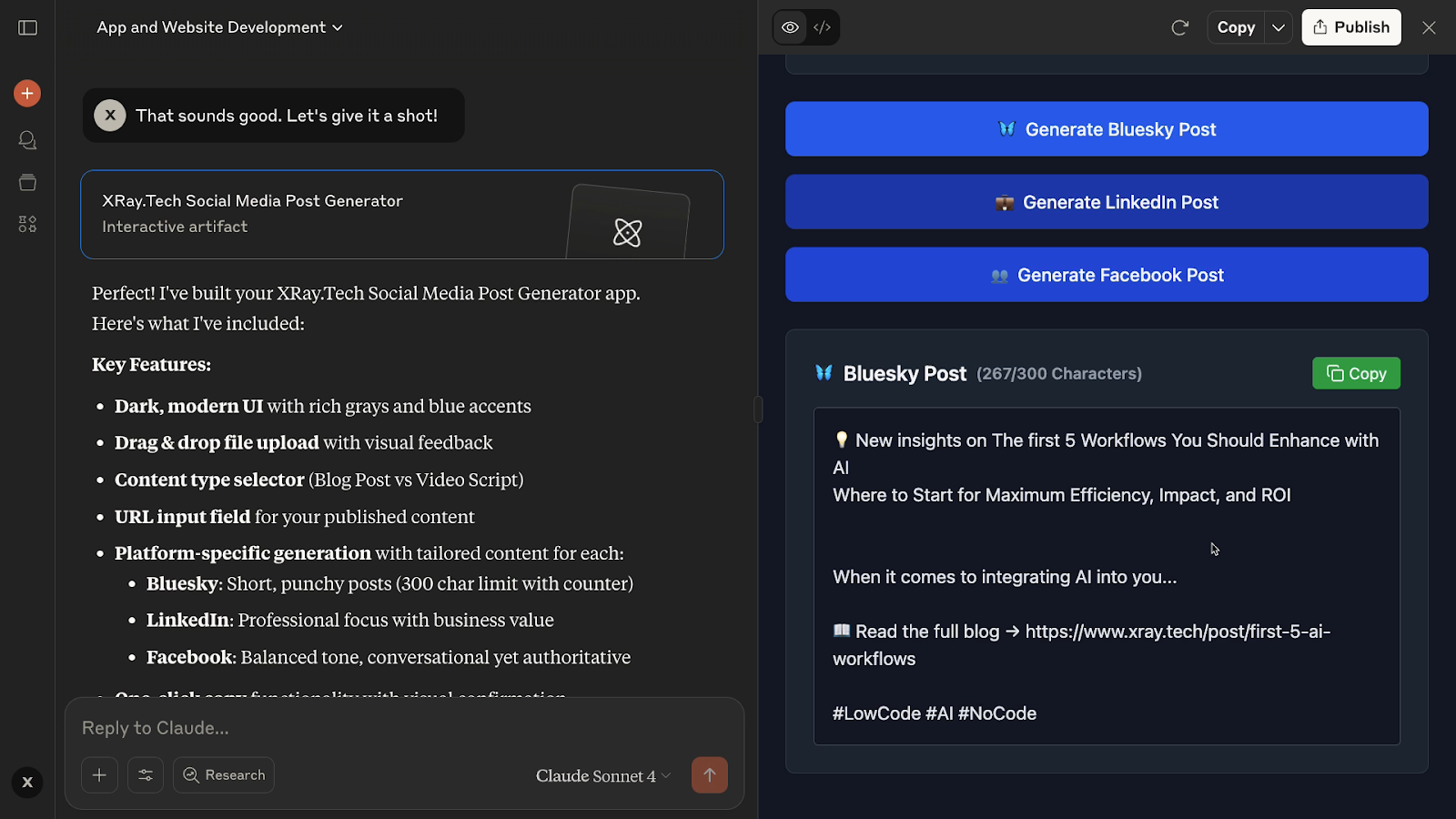Switch to artifact code view
This screenshot has height=819, width=1456.
(822, 27)
